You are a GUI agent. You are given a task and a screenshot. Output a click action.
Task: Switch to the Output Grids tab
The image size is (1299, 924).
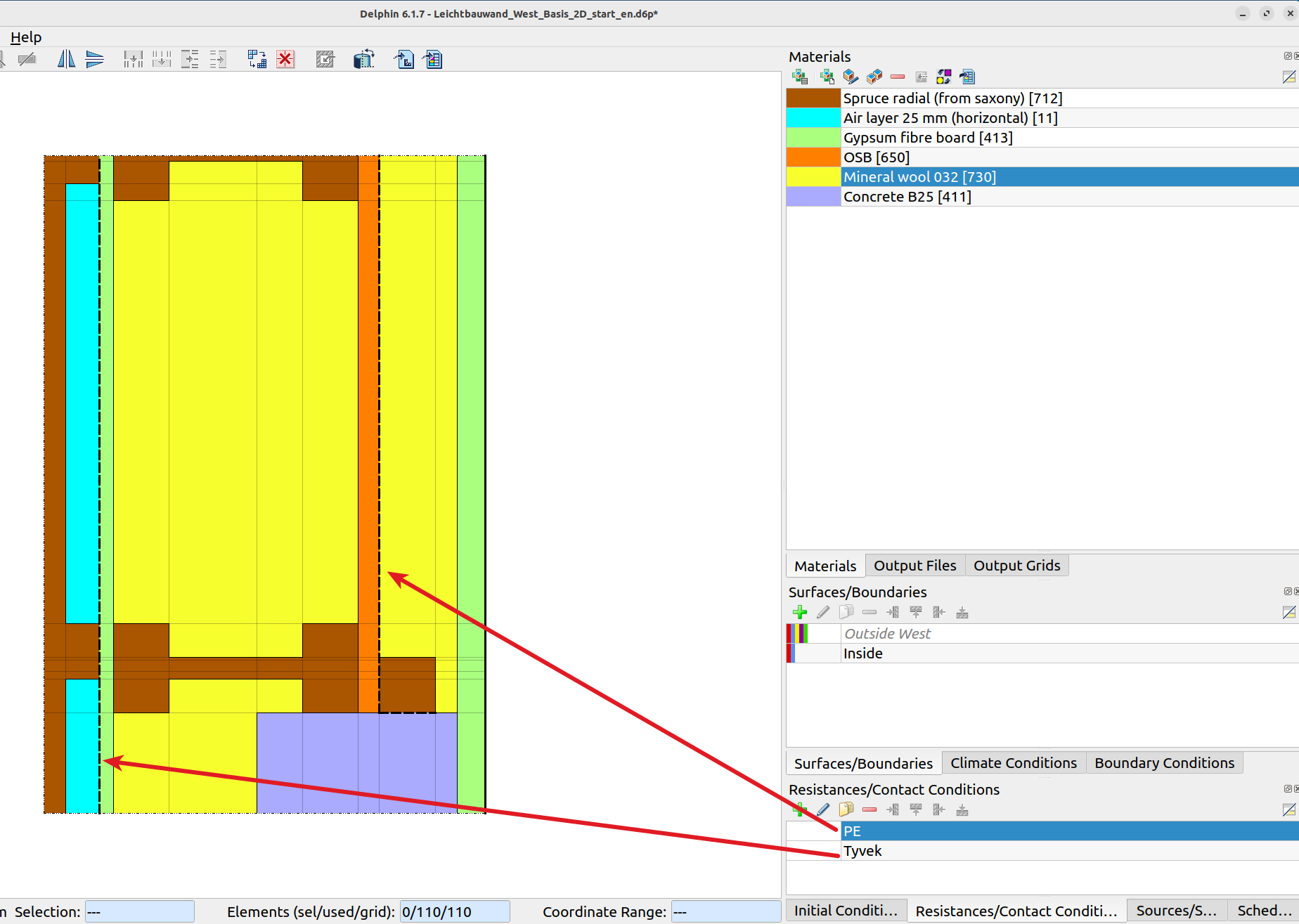pos(1016,566)
